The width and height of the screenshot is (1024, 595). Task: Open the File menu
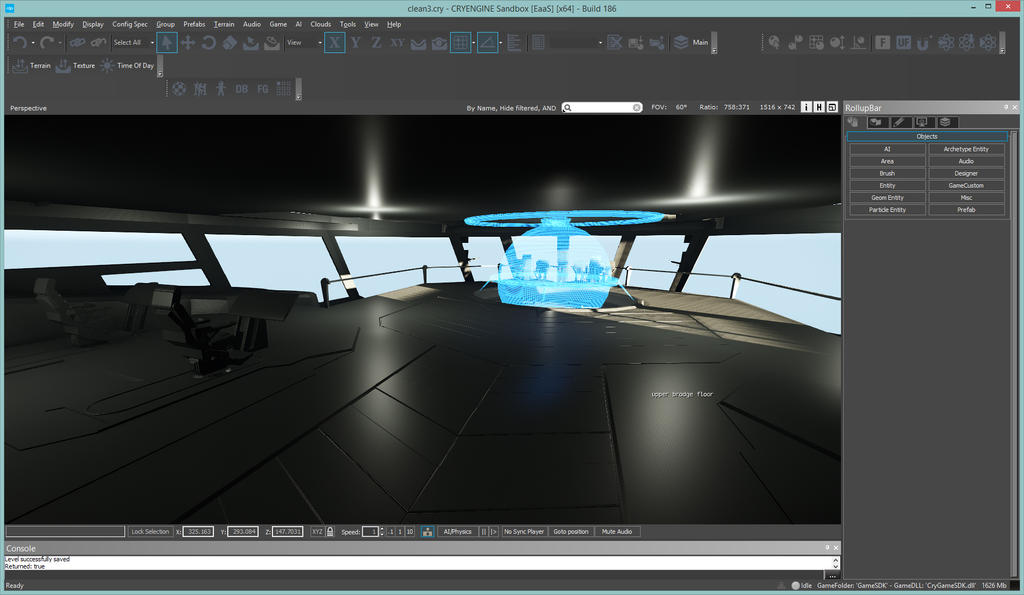[x=19, y=24]
